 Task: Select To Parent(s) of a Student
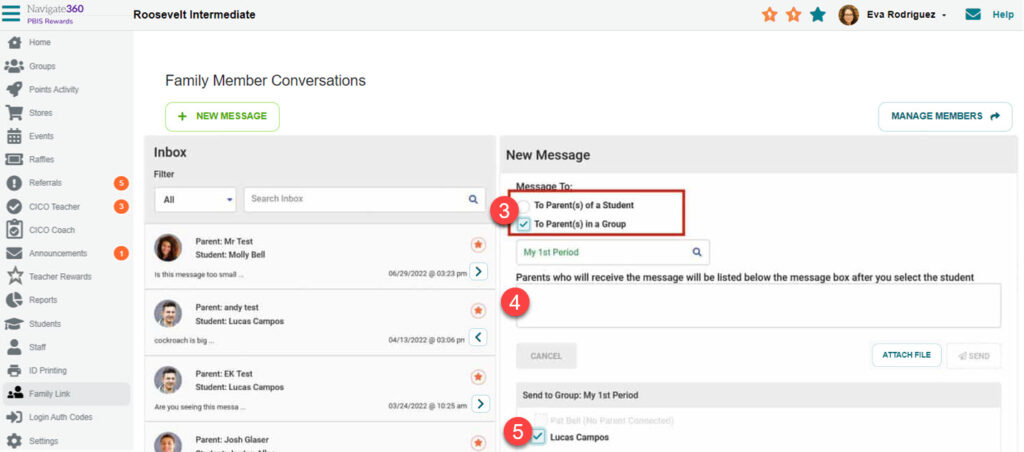point(524,205)
